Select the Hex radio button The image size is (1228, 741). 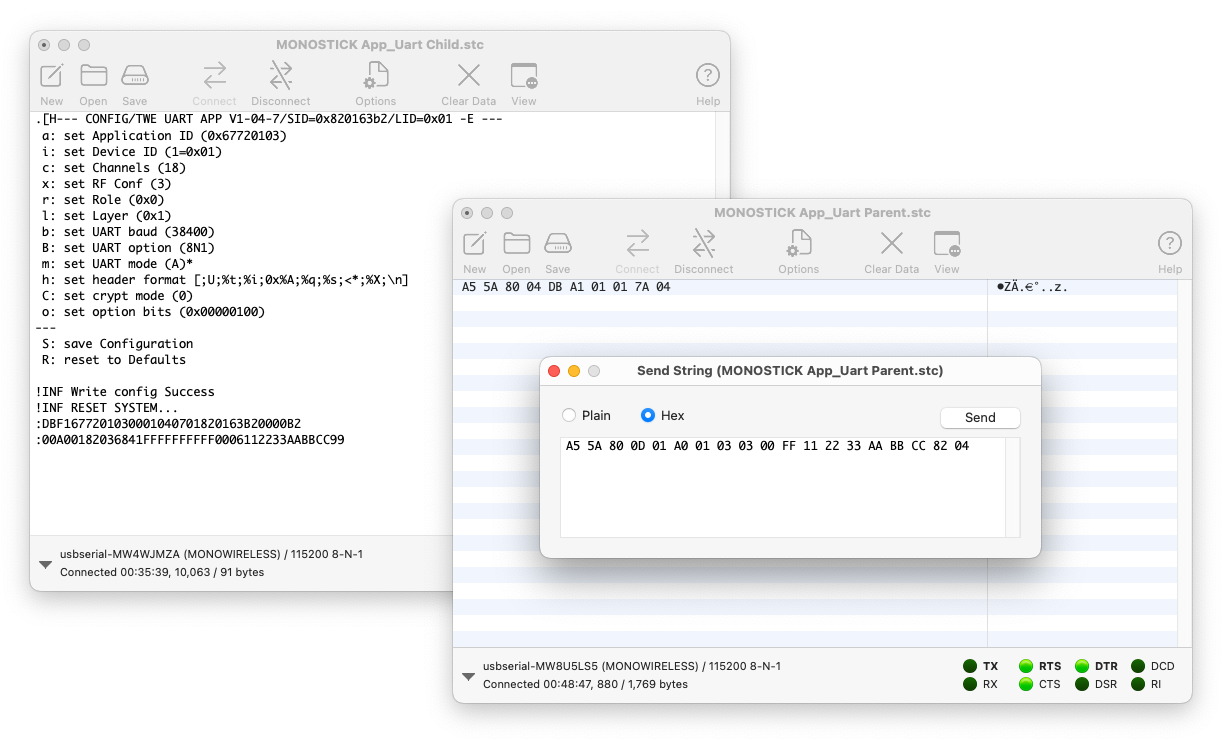pos(648,416)
